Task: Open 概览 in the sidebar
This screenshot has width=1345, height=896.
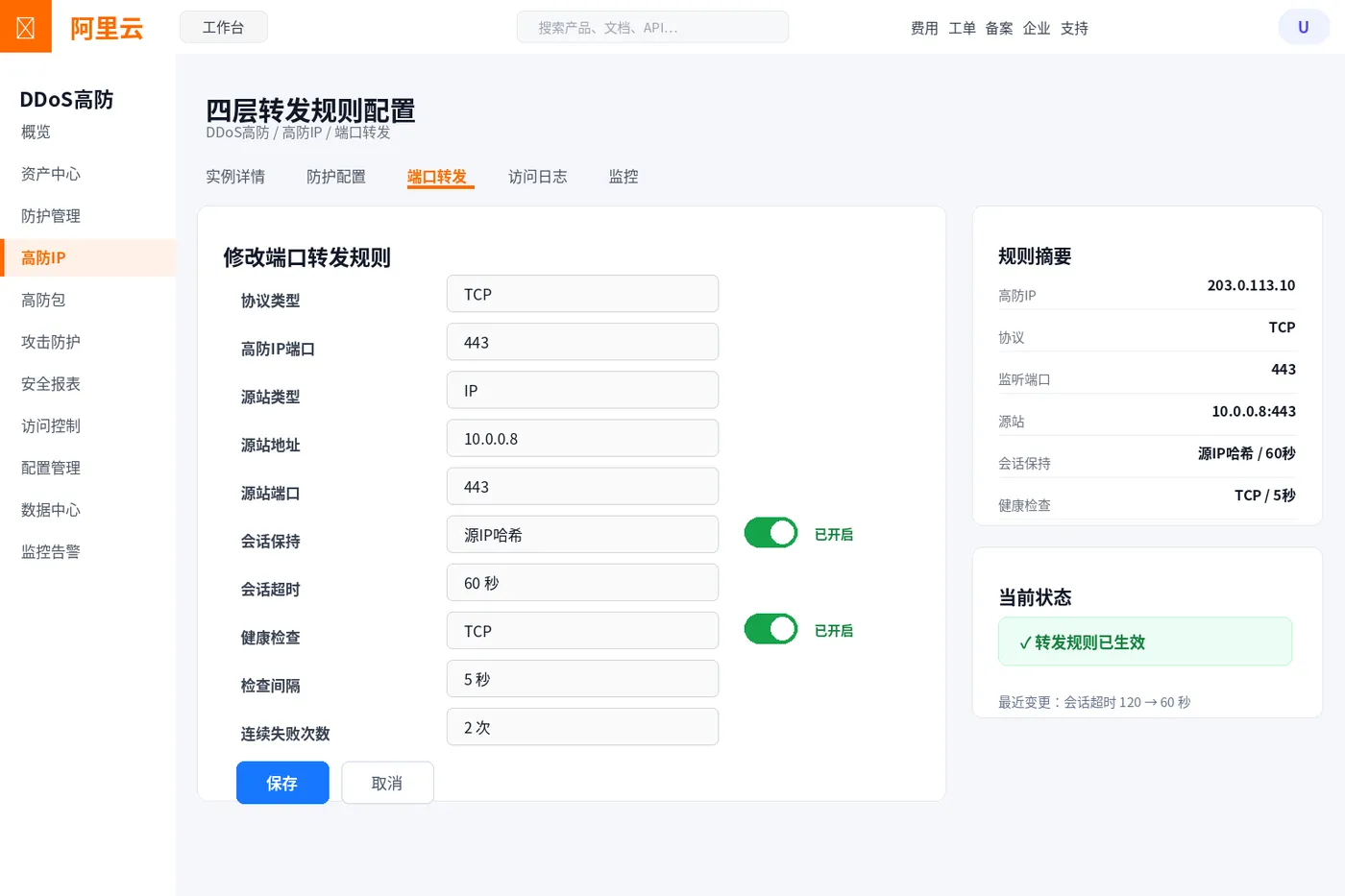Action: (x=87, y=132)
